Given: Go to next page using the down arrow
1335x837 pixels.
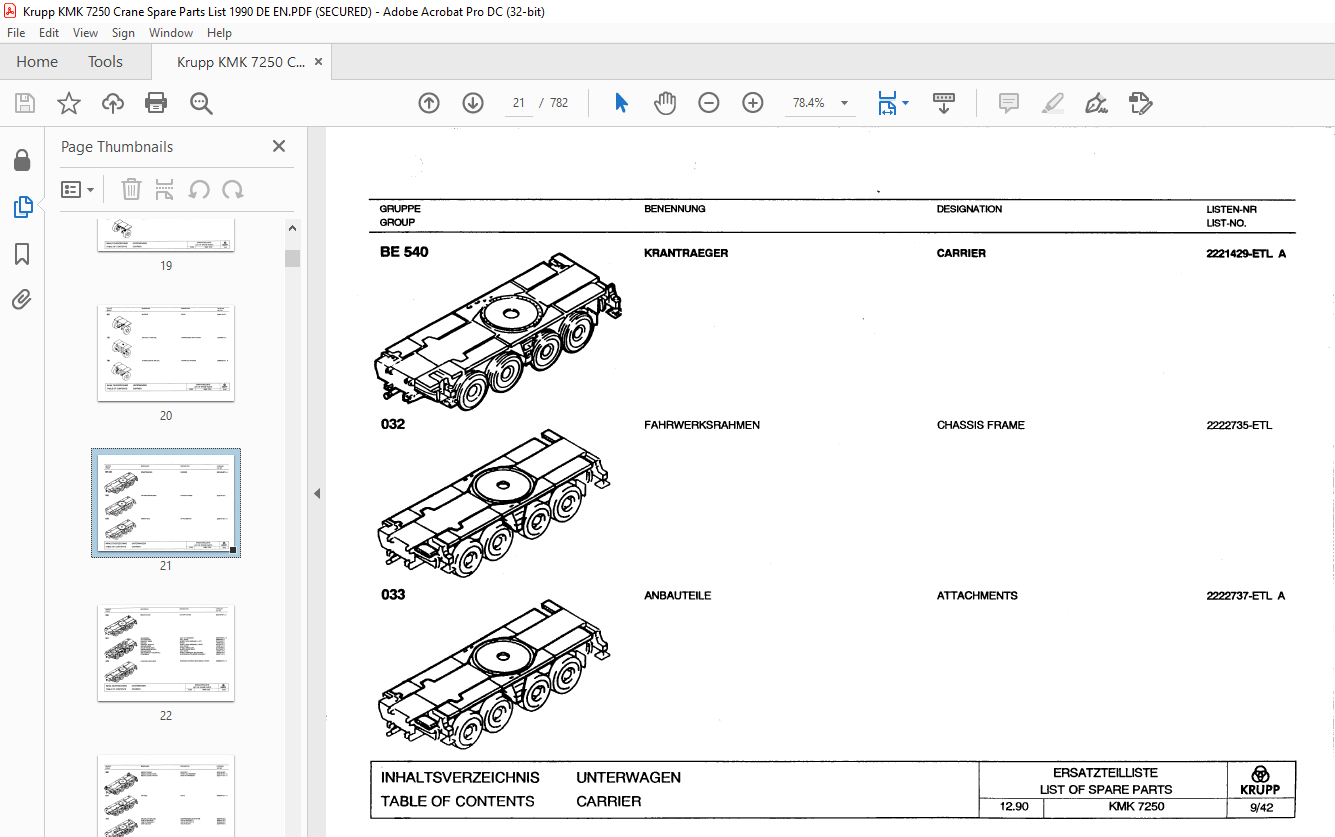Looking at the screenshot, I should coord(473,103).
